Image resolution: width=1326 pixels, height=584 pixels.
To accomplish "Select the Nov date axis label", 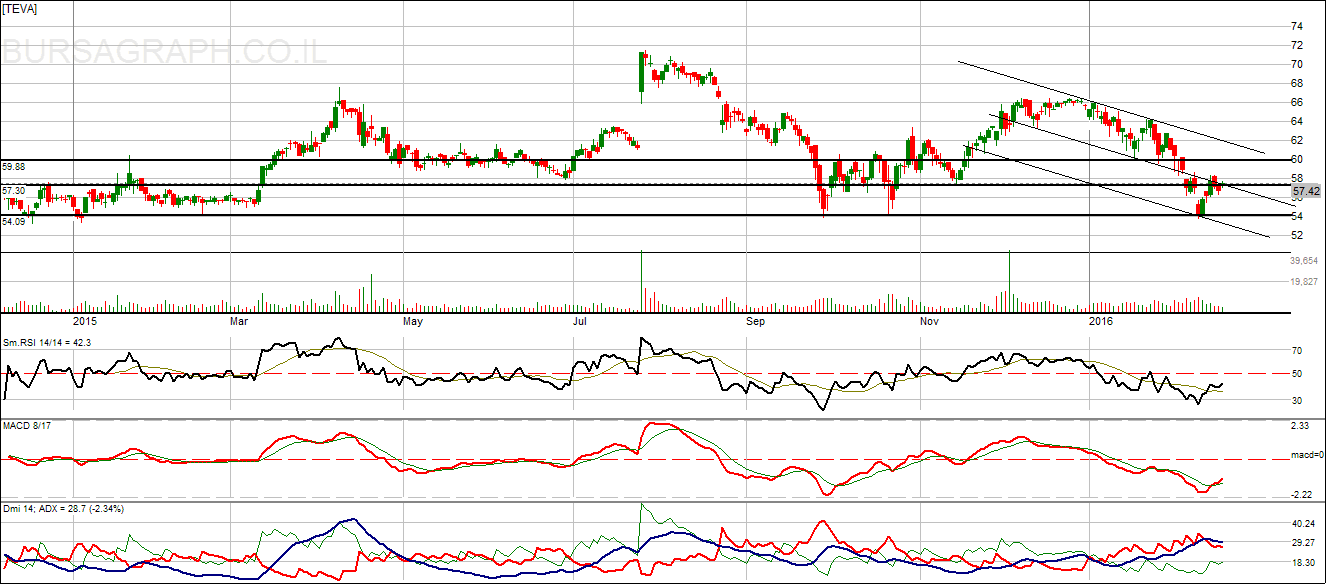I will coord(929,321).
